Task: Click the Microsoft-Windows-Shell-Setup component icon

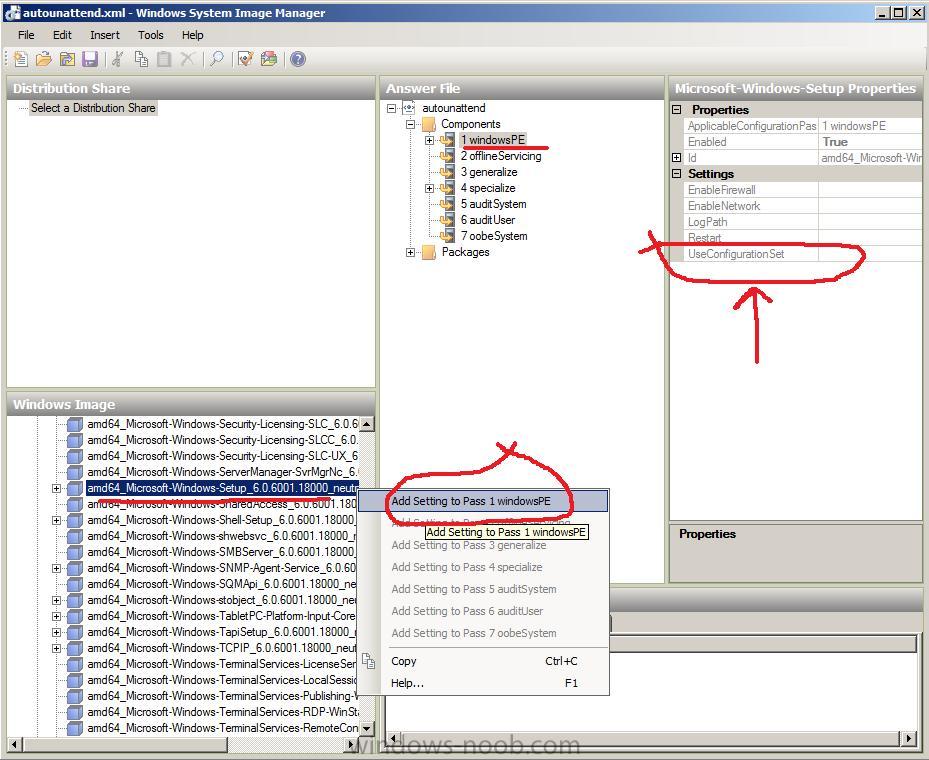Action: coord(75,520)
